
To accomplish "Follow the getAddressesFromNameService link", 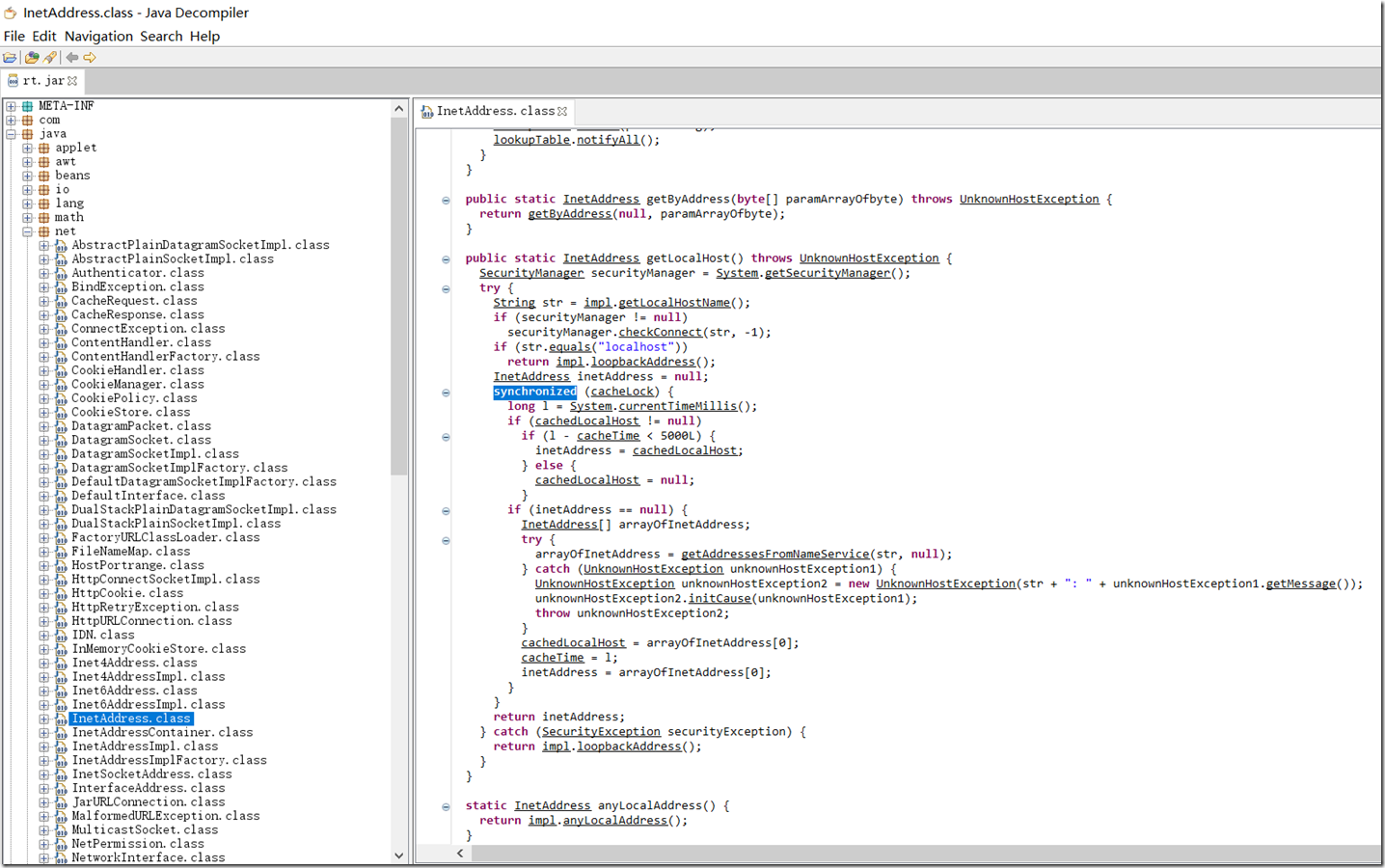I will [x=775, y=555].
